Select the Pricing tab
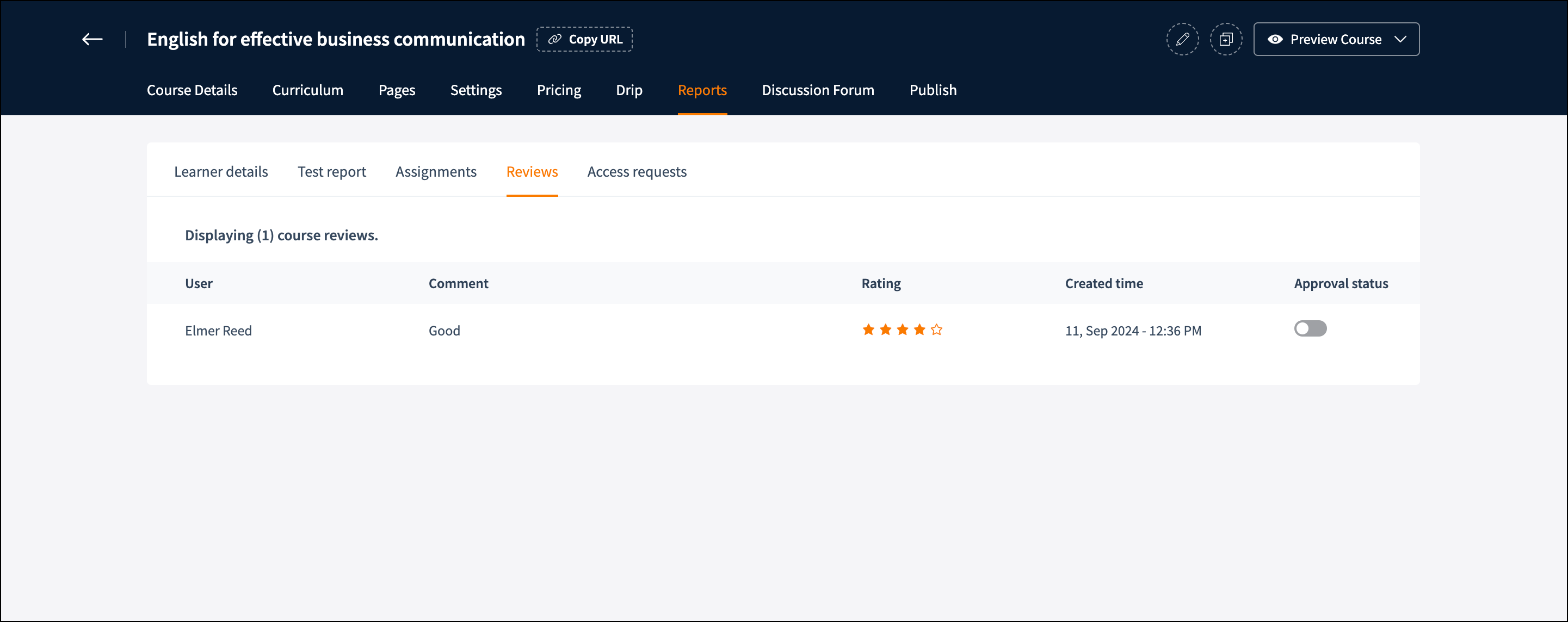This screenshot has width=1568, height=622. (x=558, y=90)
